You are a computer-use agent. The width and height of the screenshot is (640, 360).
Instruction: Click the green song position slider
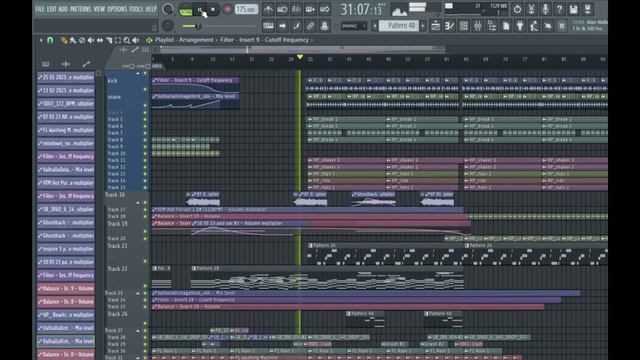[197, 26]
